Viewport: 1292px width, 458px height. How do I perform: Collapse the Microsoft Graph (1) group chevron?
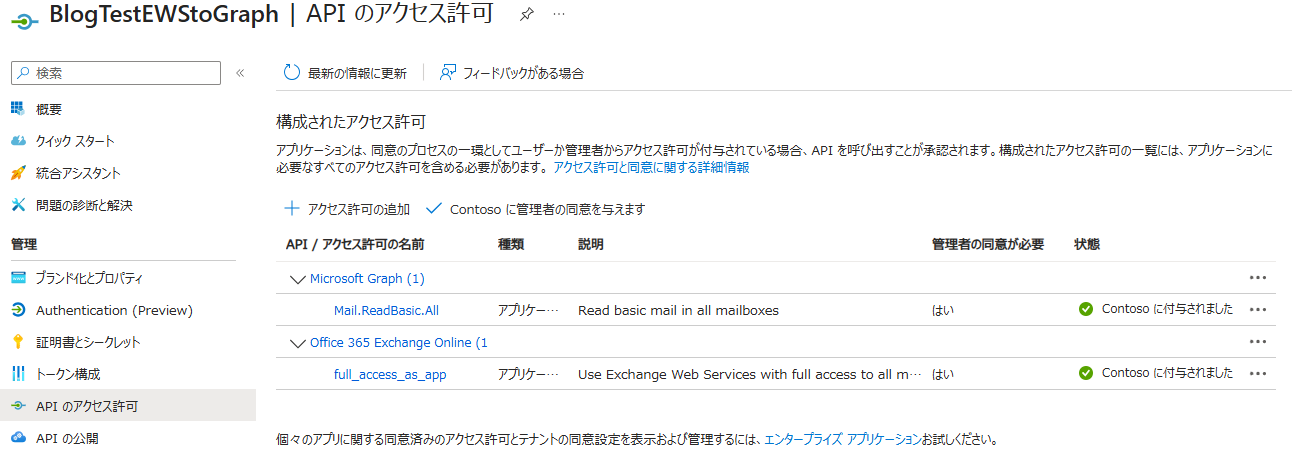tap(297, 279)
